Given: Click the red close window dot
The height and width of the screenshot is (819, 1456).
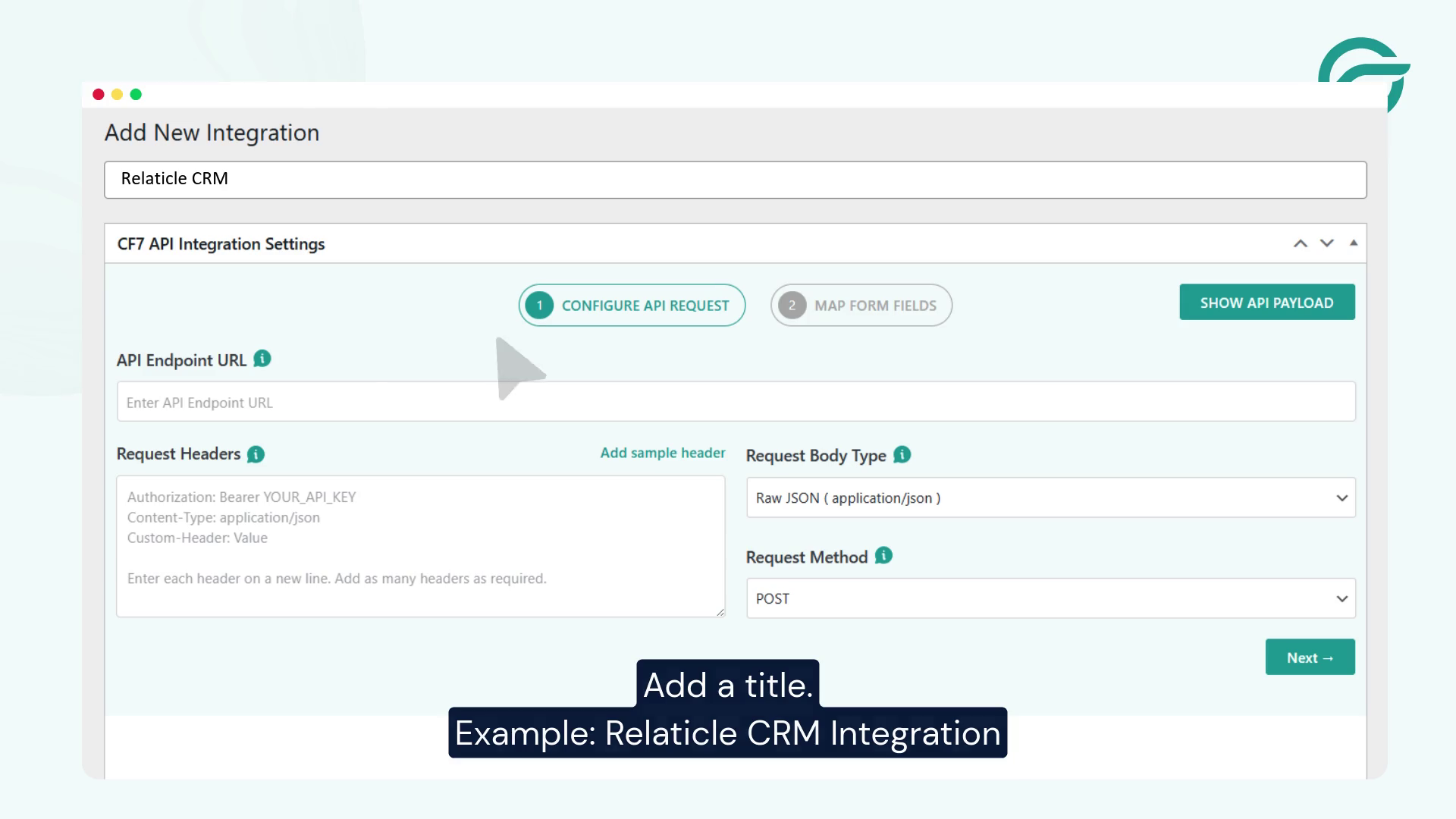Looking at the screenshot, I should (99, 94).
